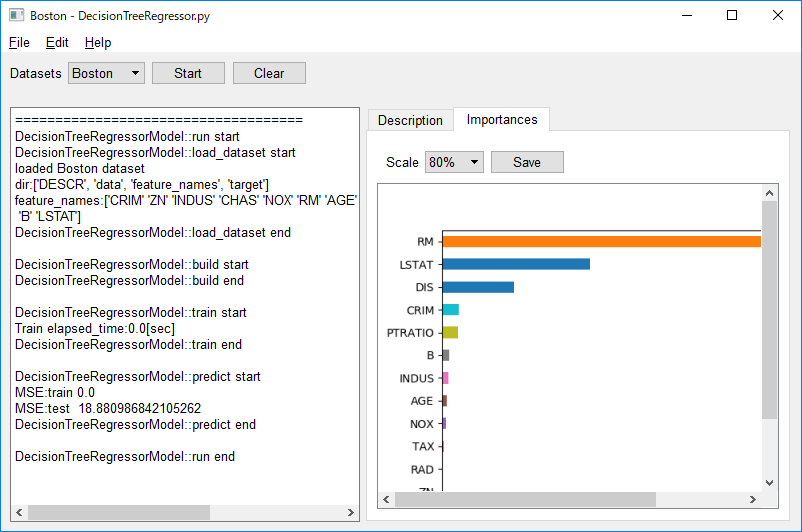
Task: Click the log panel's left scroll arrow
Action: pyautogui.click(x=19, y=512)
